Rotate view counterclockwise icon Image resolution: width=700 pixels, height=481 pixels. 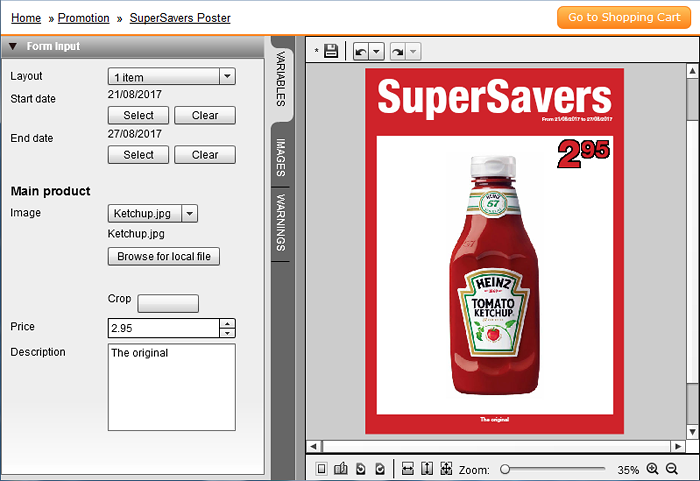(x=360, y=469)
